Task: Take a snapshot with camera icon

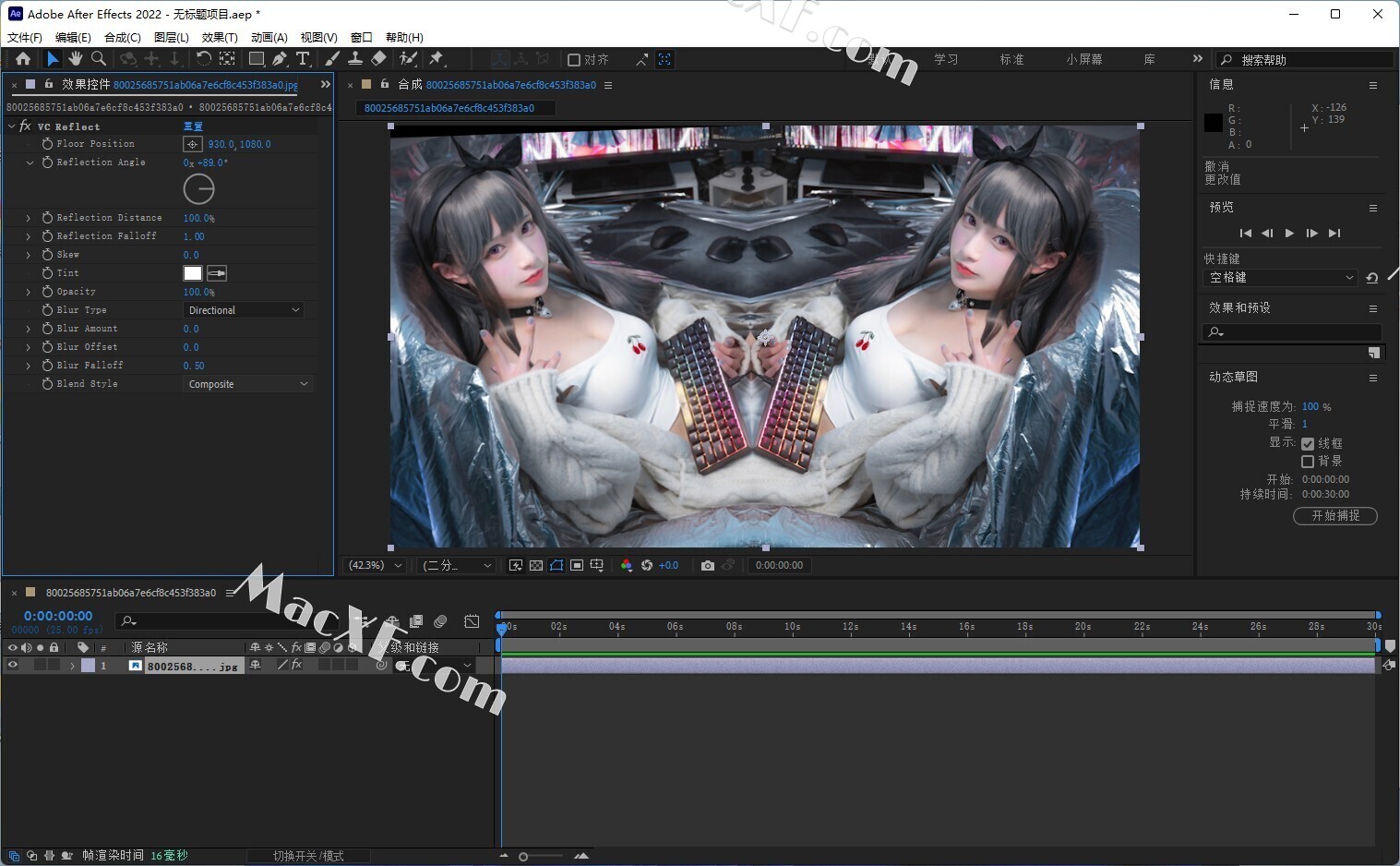Action: 707,565
